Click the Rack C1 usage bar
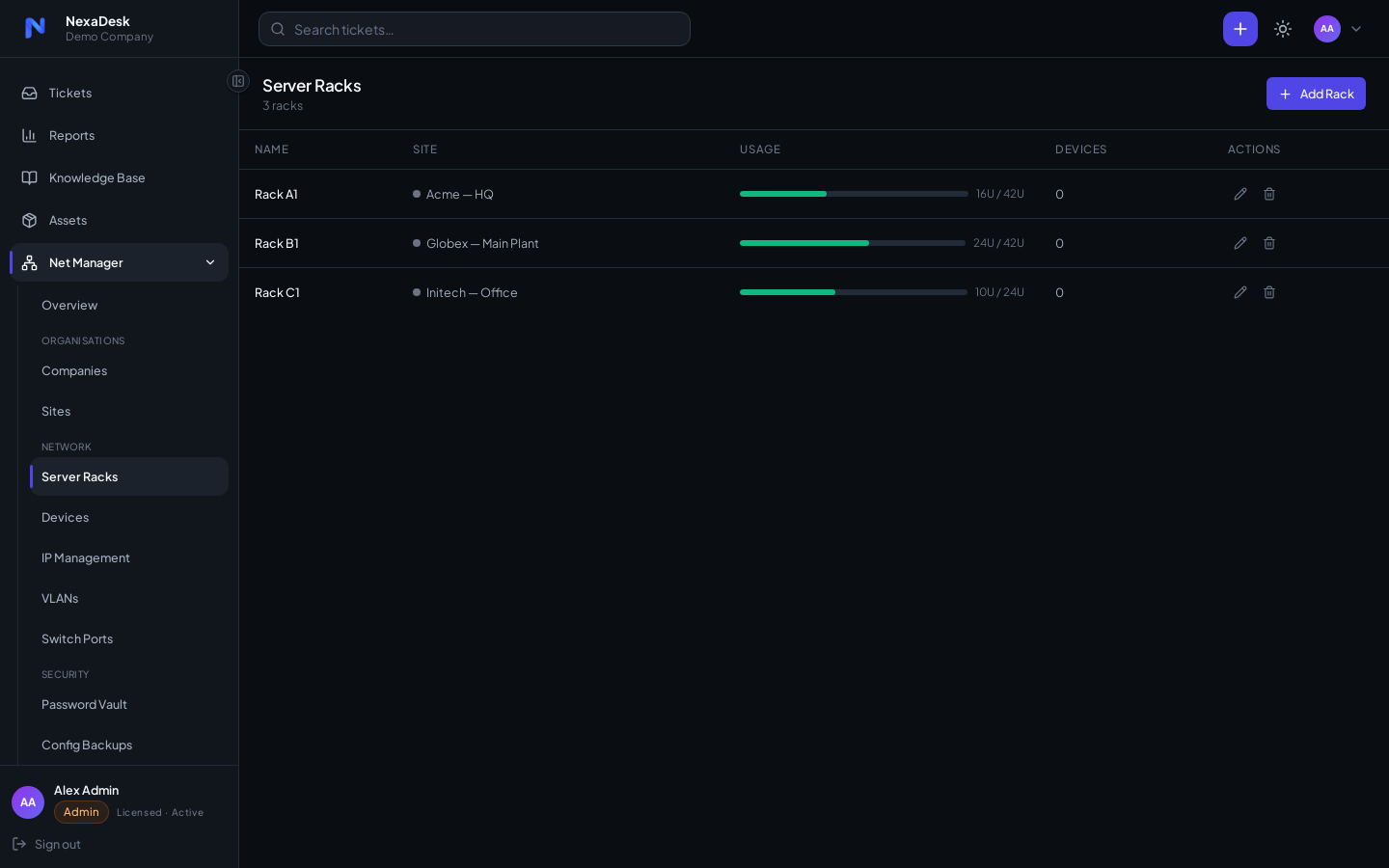 pyautogui.click(x=854, y=292)
